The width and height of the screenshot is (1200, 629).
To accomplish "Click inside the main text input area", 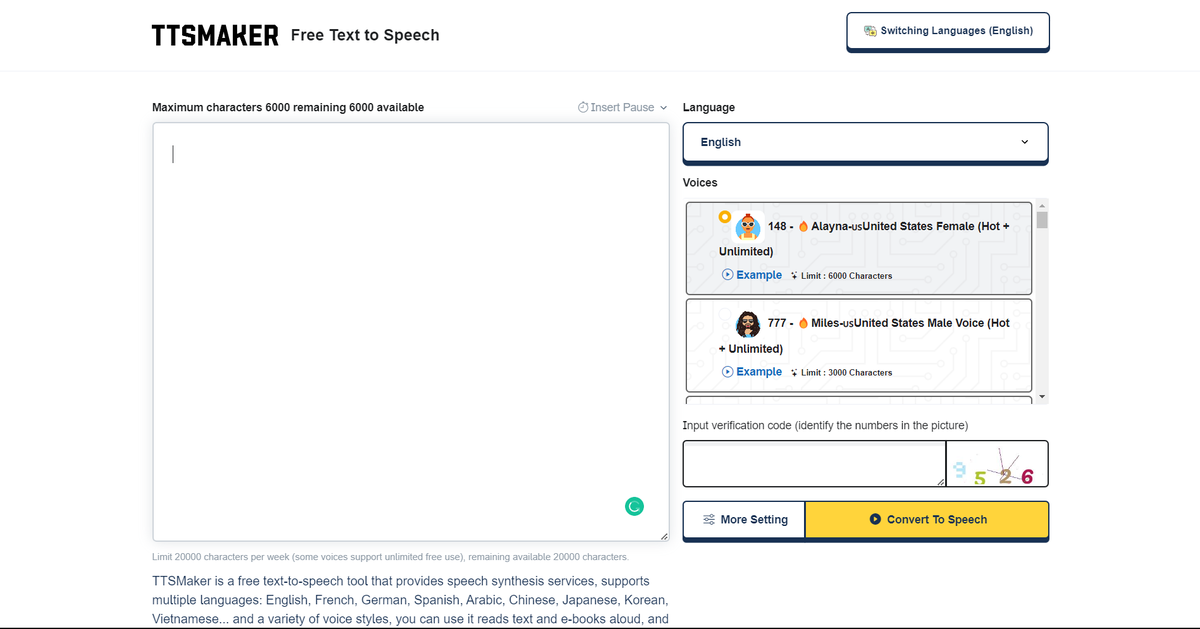I will click(411, 332).
